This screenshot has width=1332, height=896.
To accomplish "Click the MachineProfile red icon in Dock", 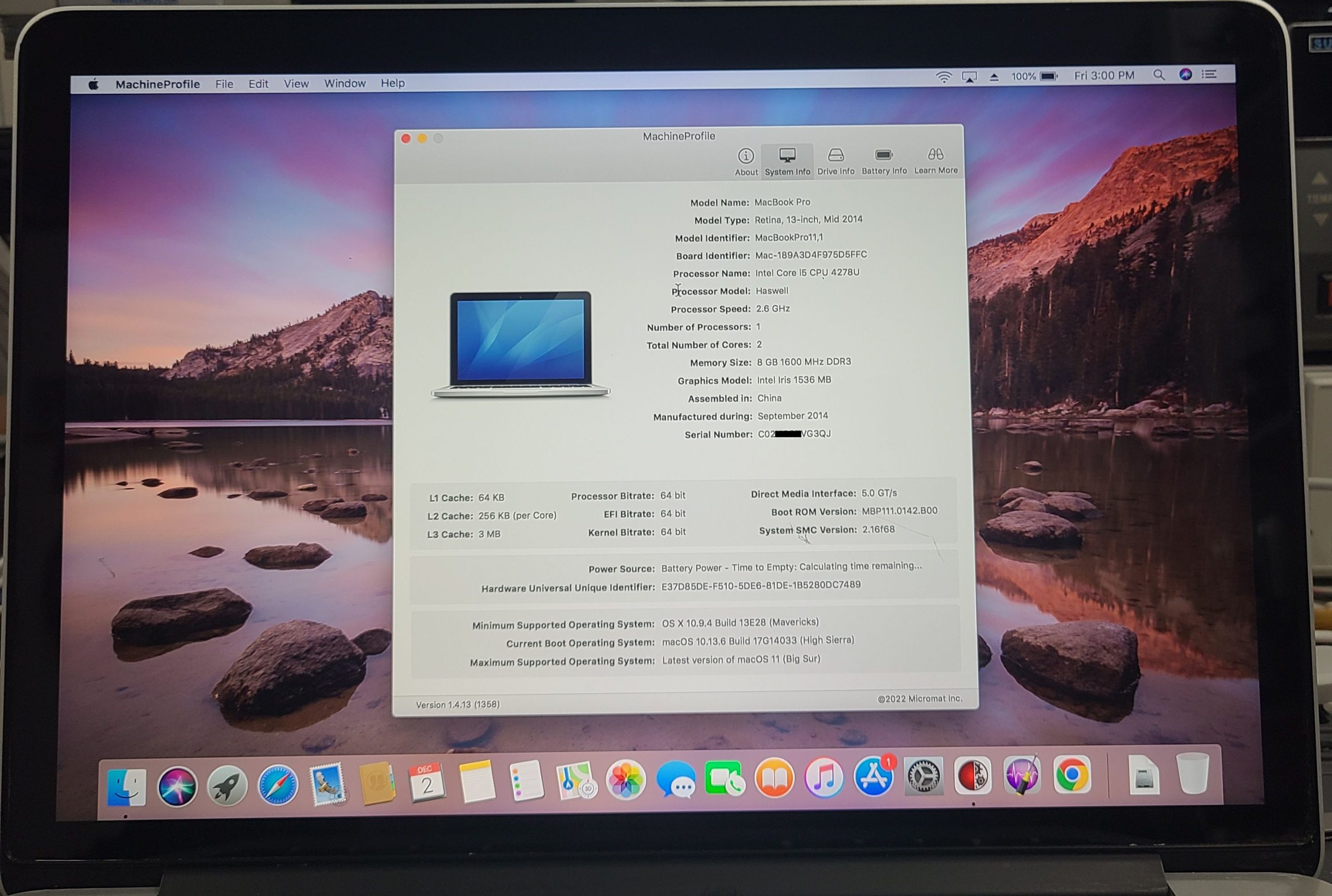I will [973, 775].
